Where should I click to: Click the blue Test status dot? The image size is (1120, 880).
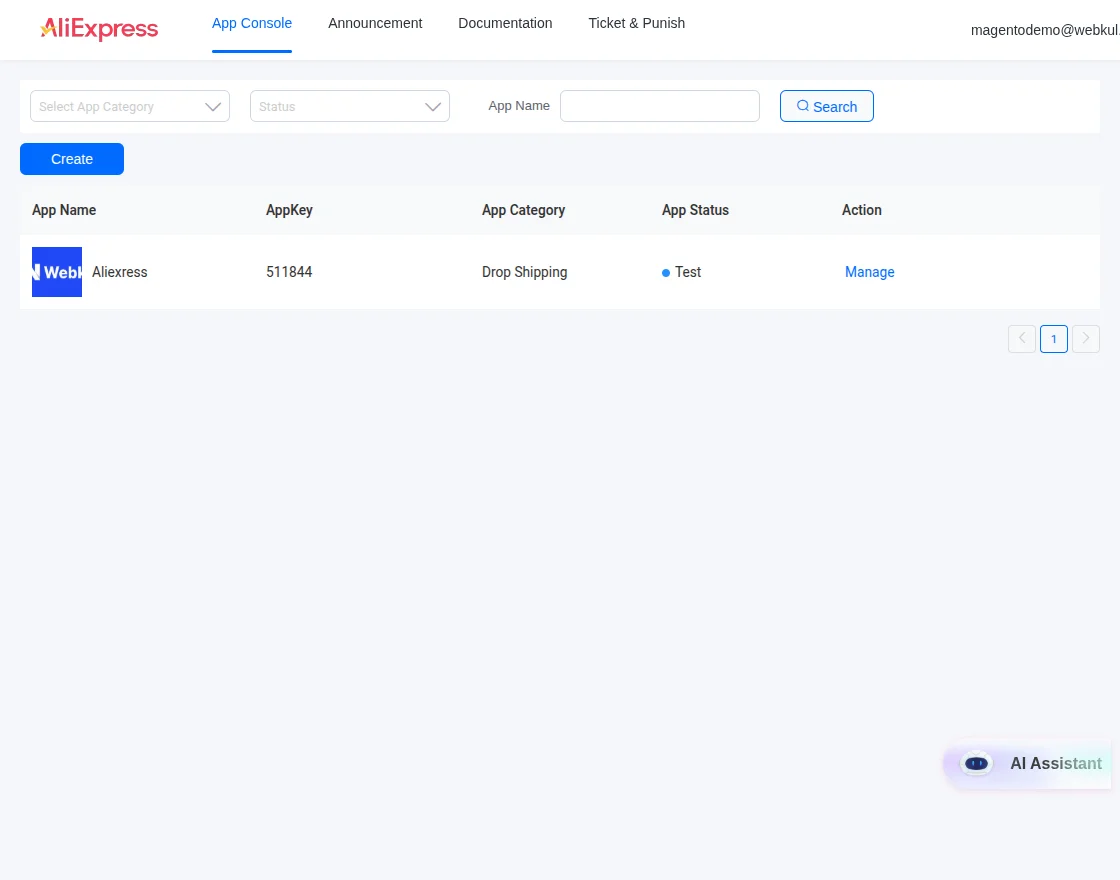click(665, 272)
